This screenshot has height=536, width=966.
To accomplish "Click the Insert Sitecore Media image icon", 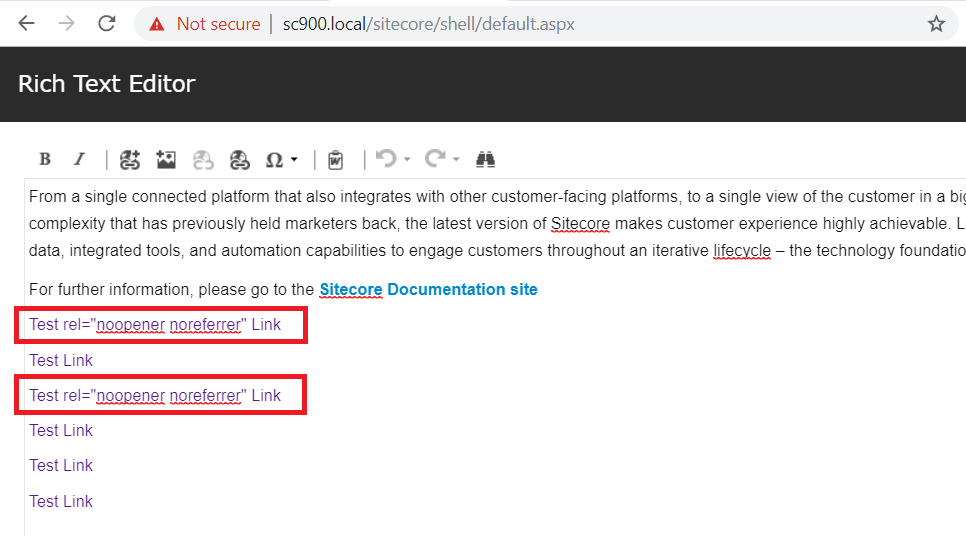I will point(166,159).
